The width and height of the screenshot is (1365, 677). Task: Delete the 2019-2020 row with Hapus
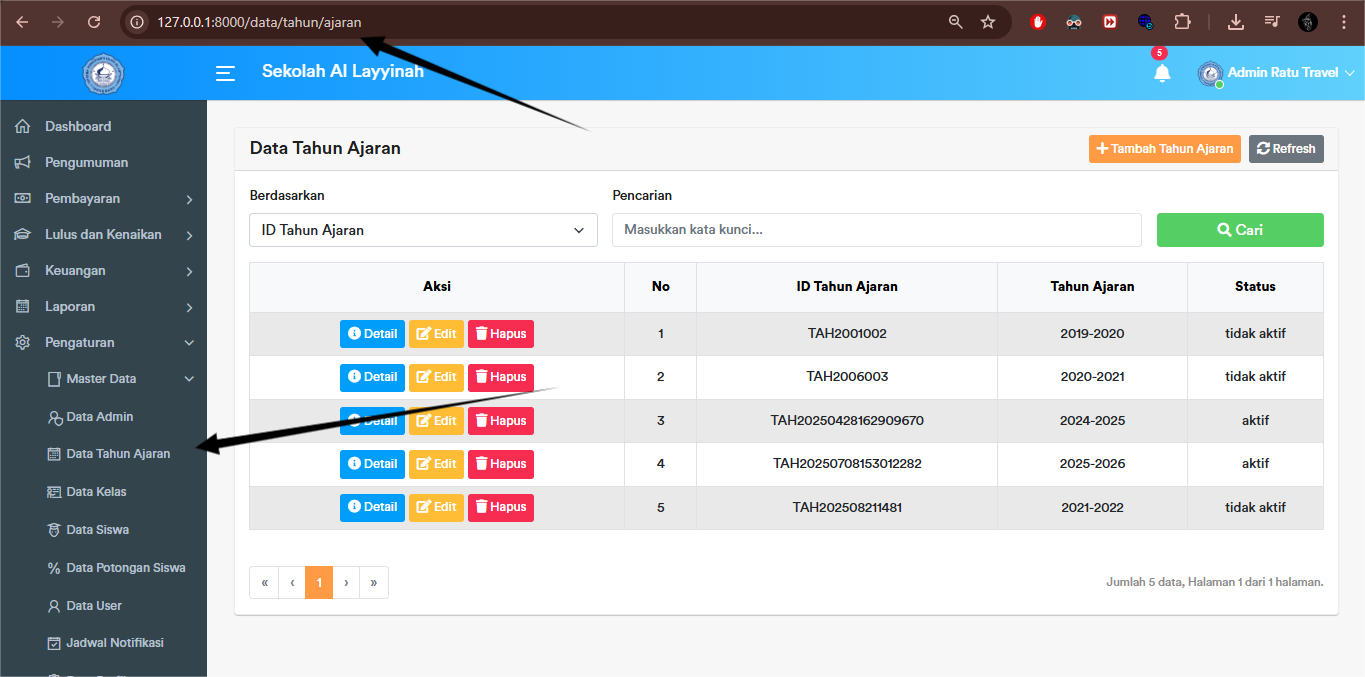coord(500,334)
